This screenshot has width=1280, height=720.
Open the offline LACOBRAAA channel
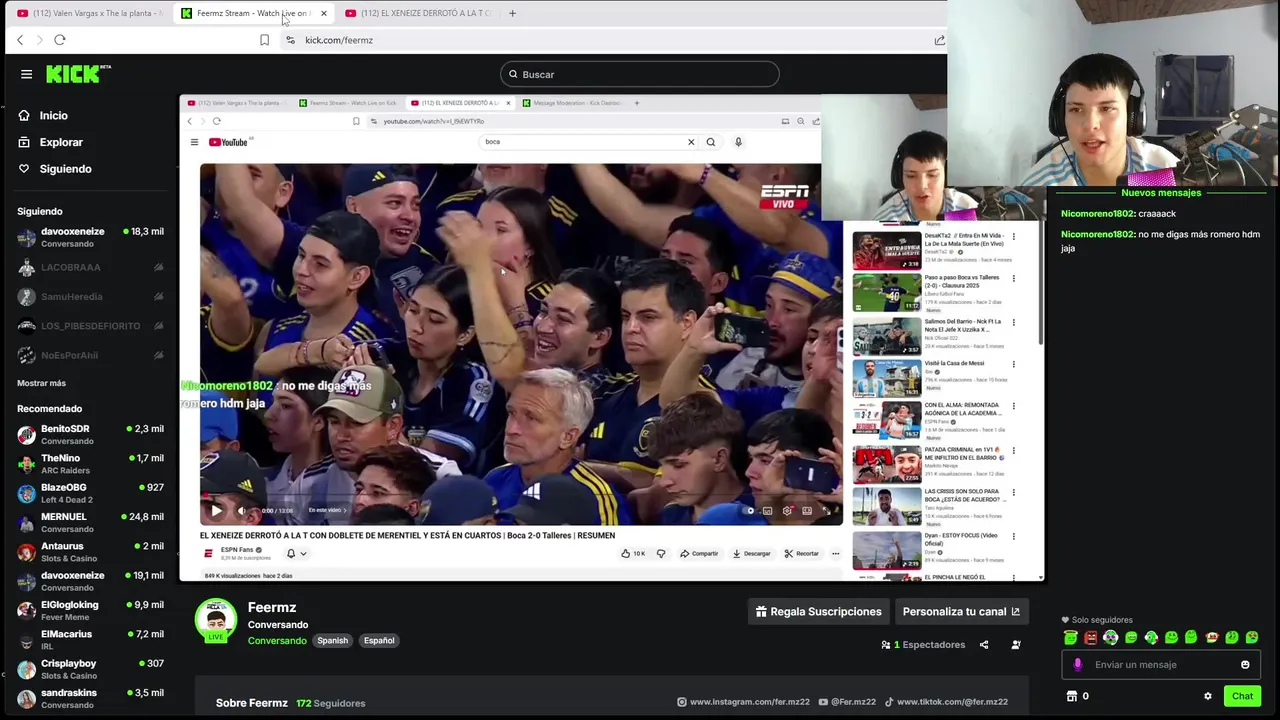(90, 267)
